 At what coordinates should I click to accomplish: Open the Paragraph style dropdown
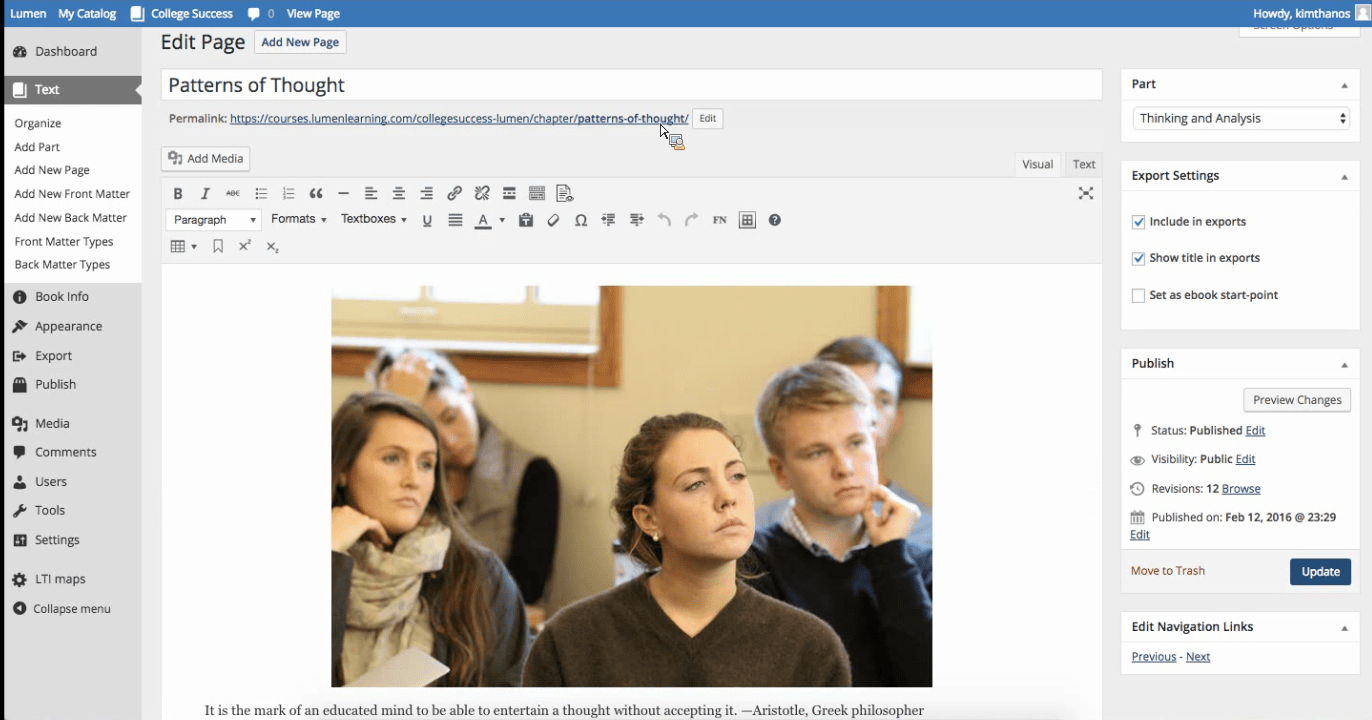point(214,220)
